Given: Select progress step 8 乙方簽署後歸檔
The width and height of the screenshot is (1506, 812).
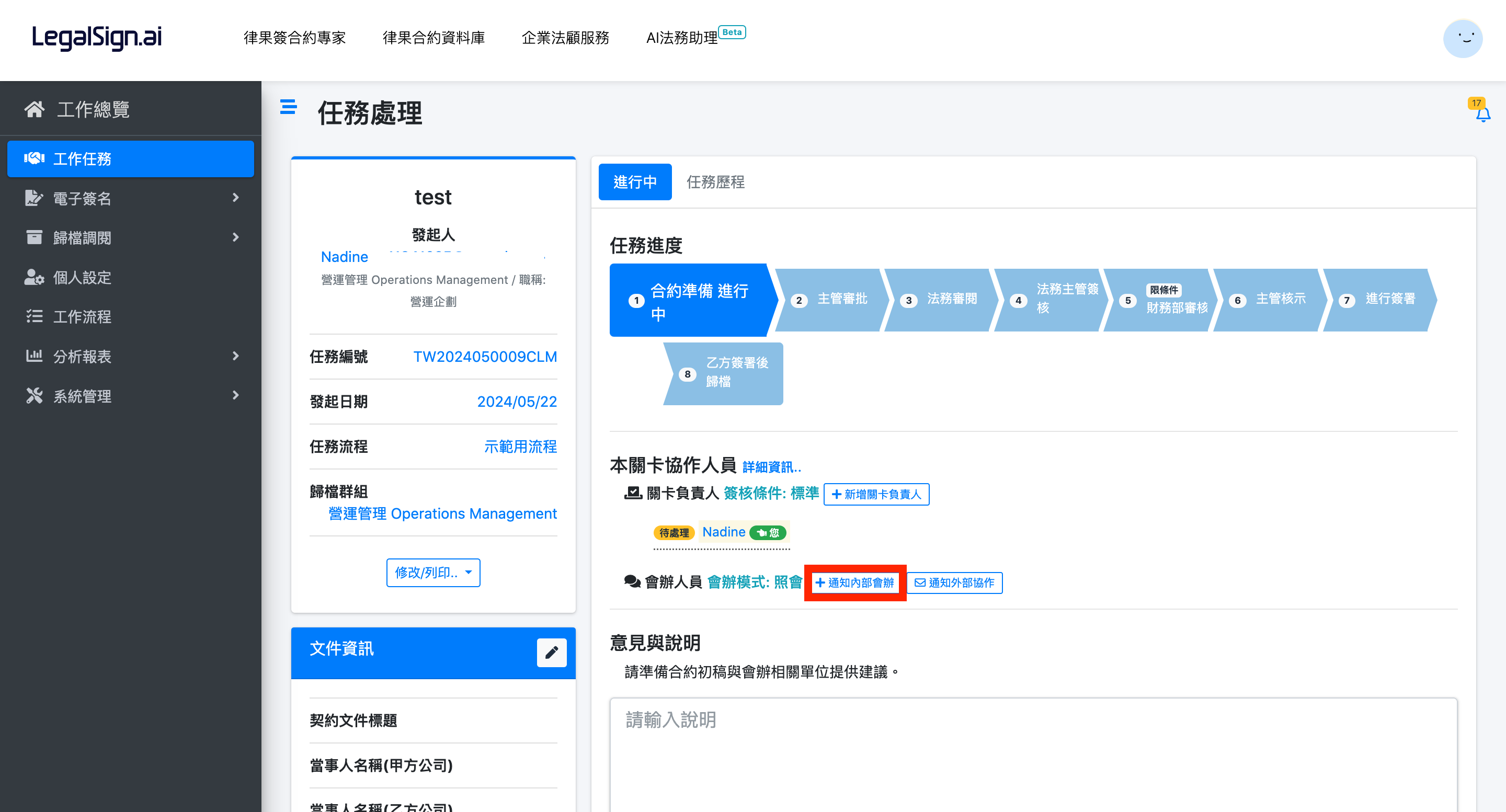Looking at the screenshot, I should tap(723, 373).
